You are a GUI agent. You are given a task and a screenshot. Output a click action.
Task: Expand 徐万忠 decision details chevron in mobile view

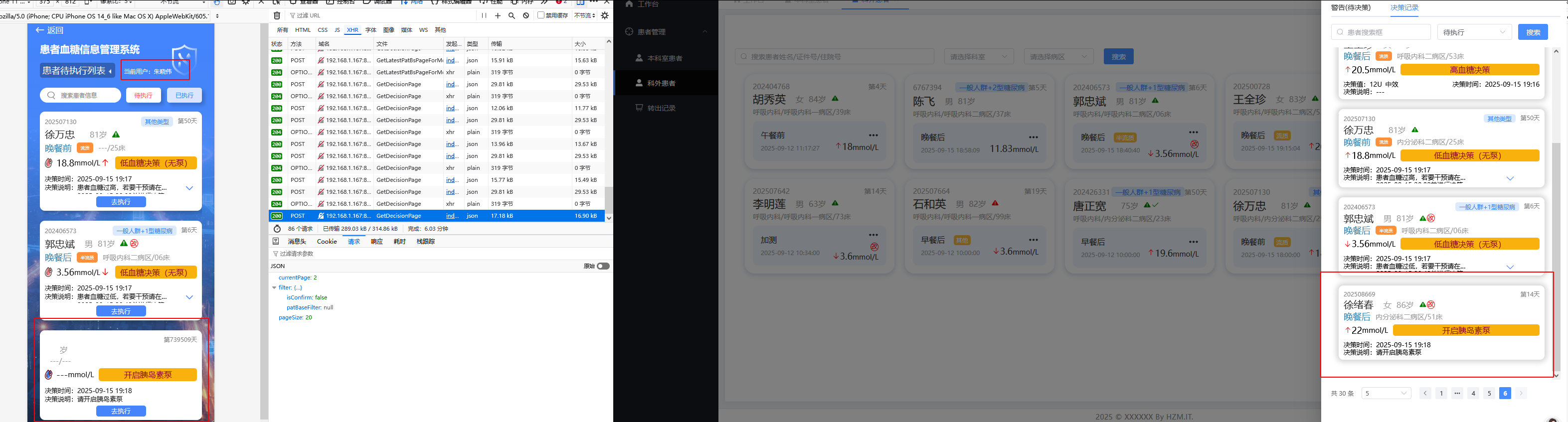click(x=189, y=188)
